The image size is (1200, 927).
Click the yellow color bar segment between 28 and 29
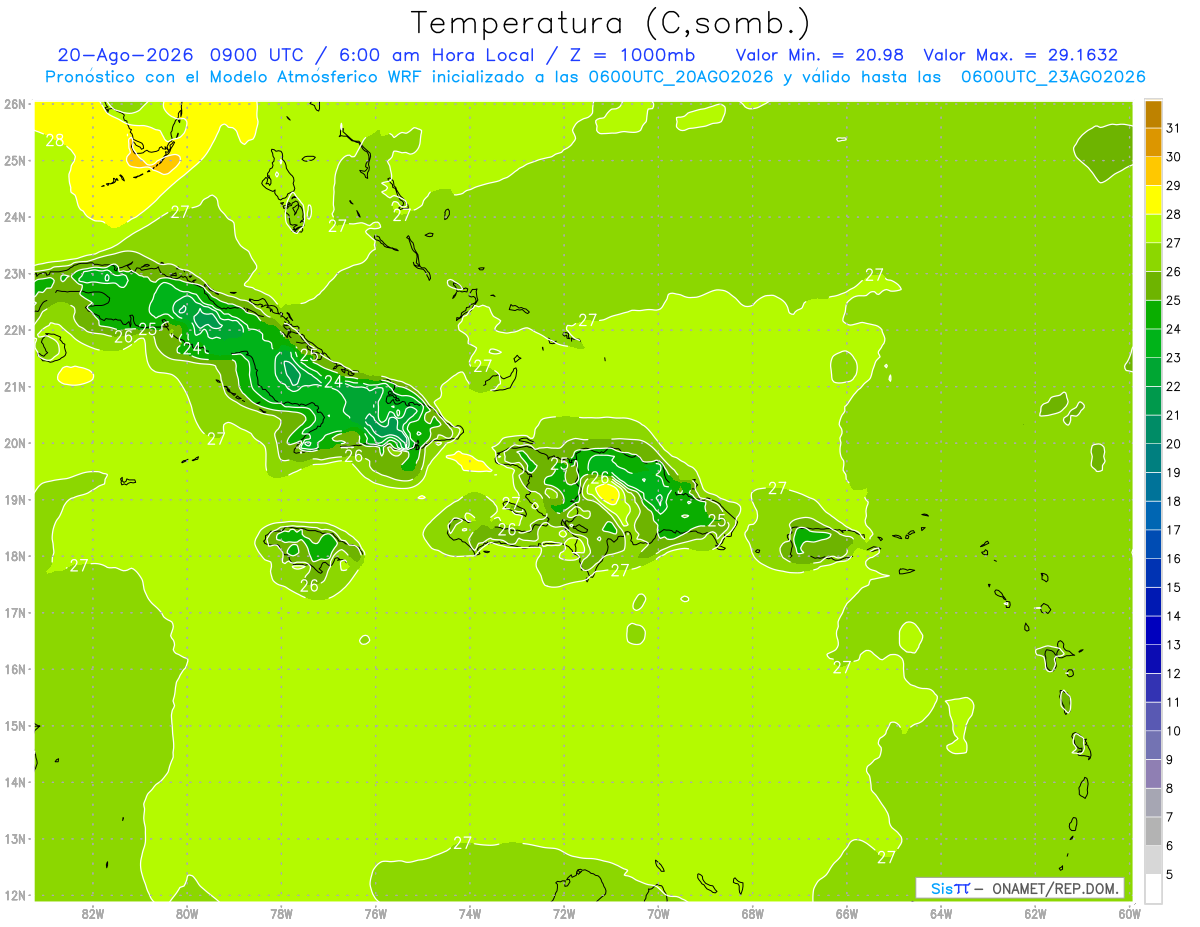coord(1153,200)
